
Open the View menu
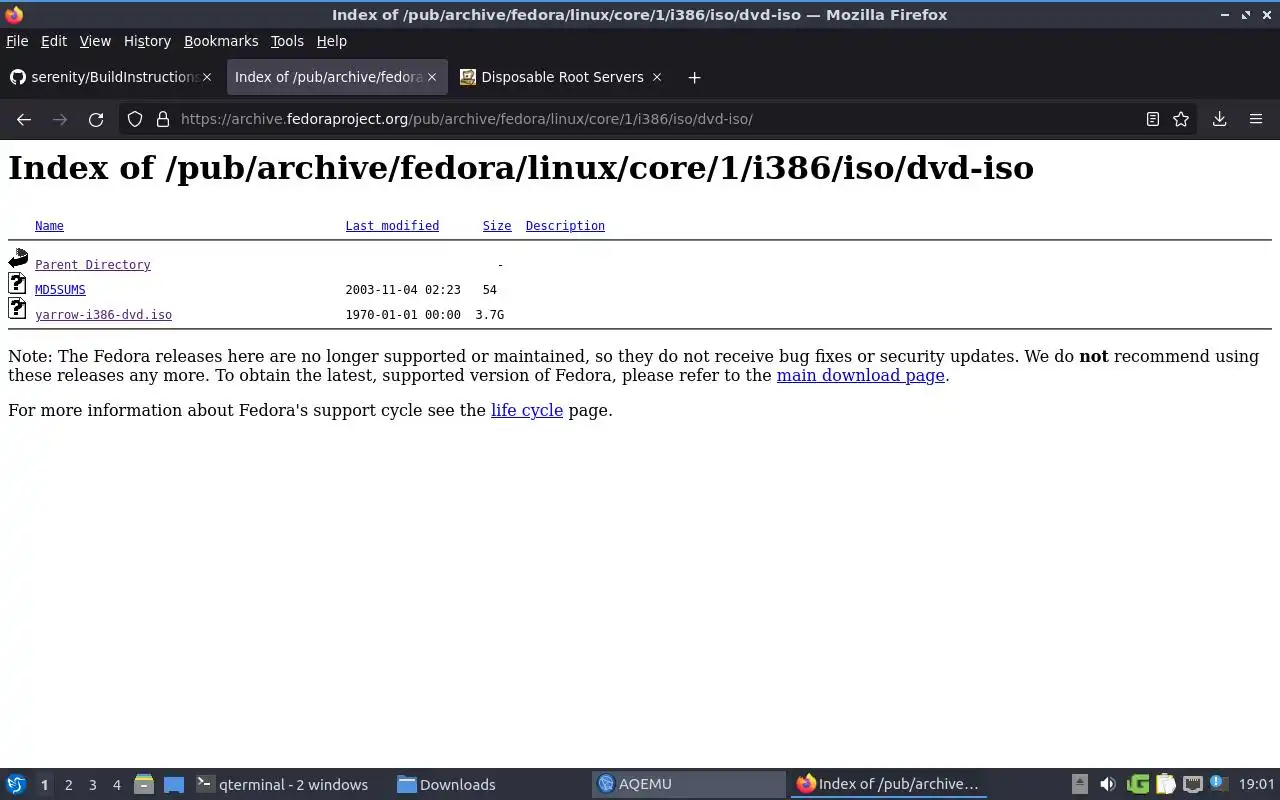pos(95,41)
